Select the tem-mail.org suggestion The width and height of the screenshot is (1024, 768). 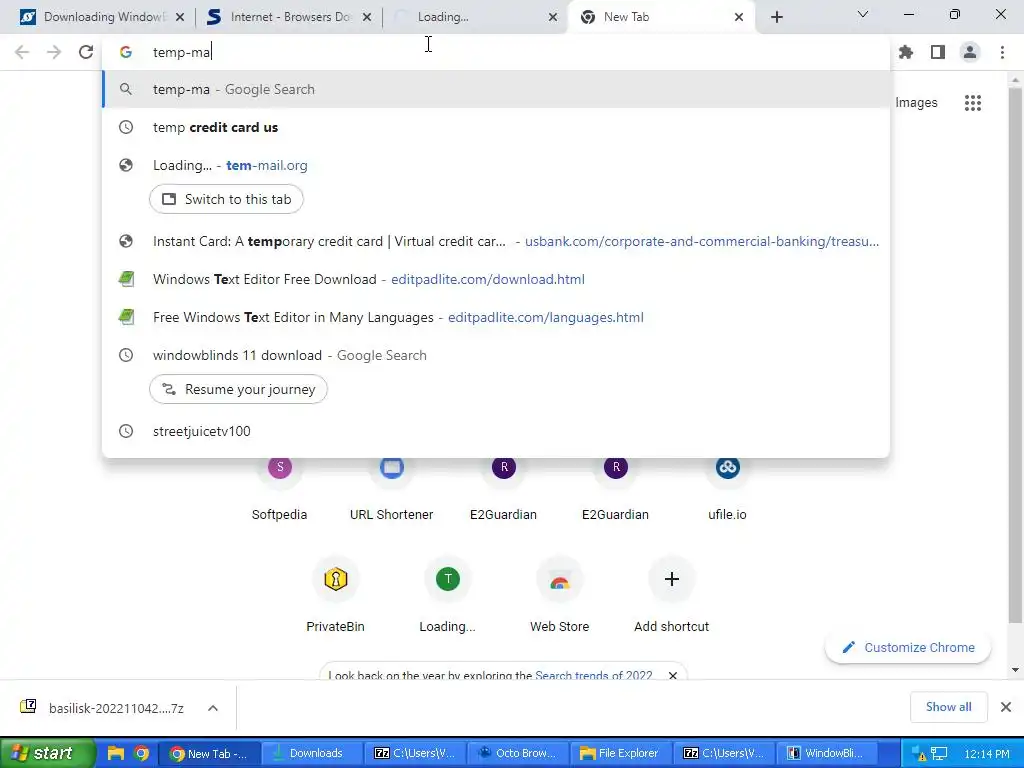coord(496,165)
